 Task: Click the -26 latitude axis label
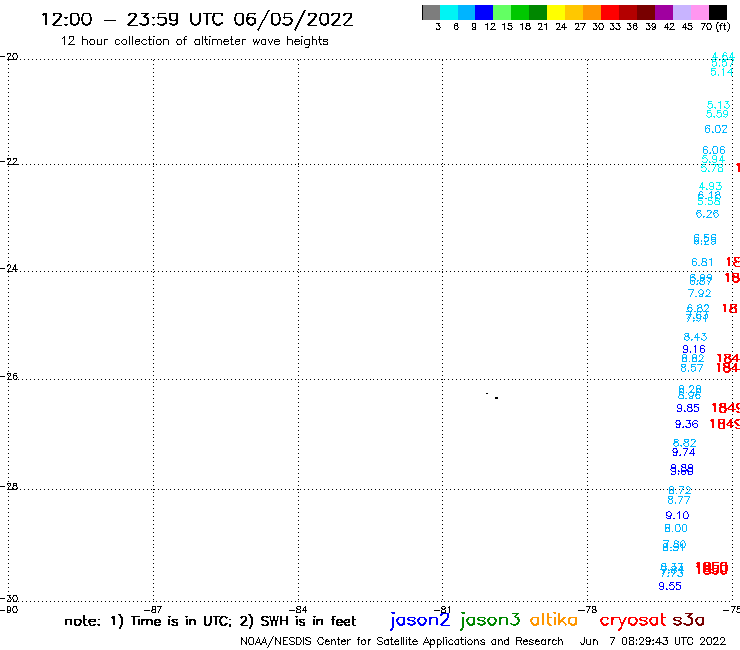tap(9, 376)
